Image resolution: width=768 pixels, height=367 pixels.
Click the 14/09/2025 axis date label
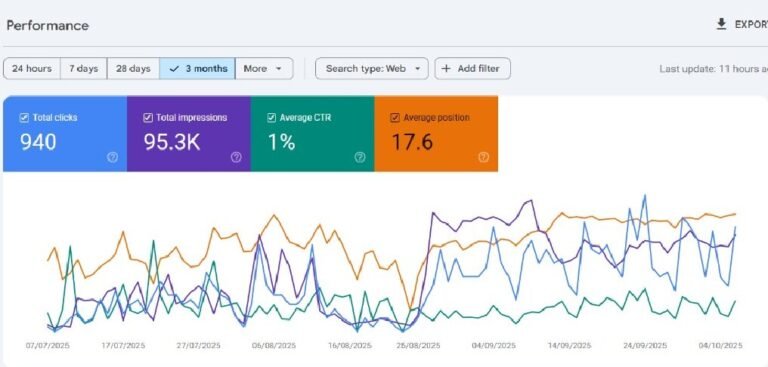(570, 345)
